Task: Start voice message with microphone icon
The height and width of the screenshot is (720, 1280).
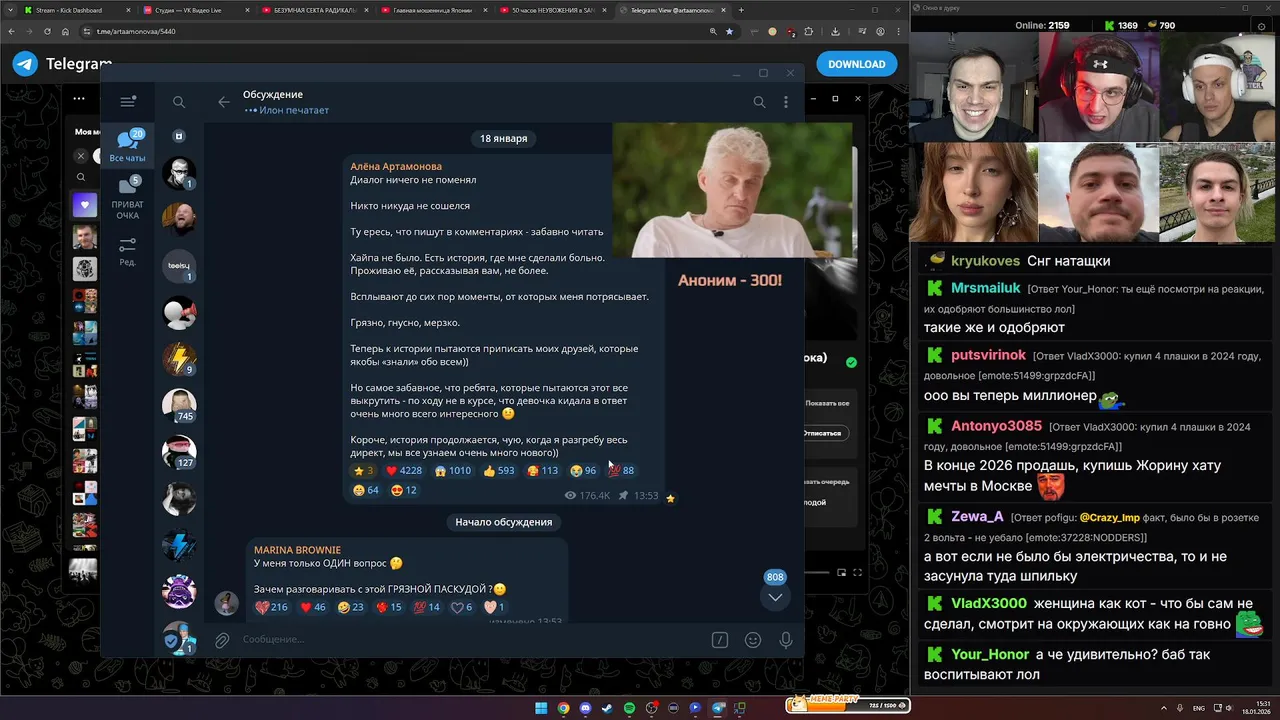Action: pos(786,640)
